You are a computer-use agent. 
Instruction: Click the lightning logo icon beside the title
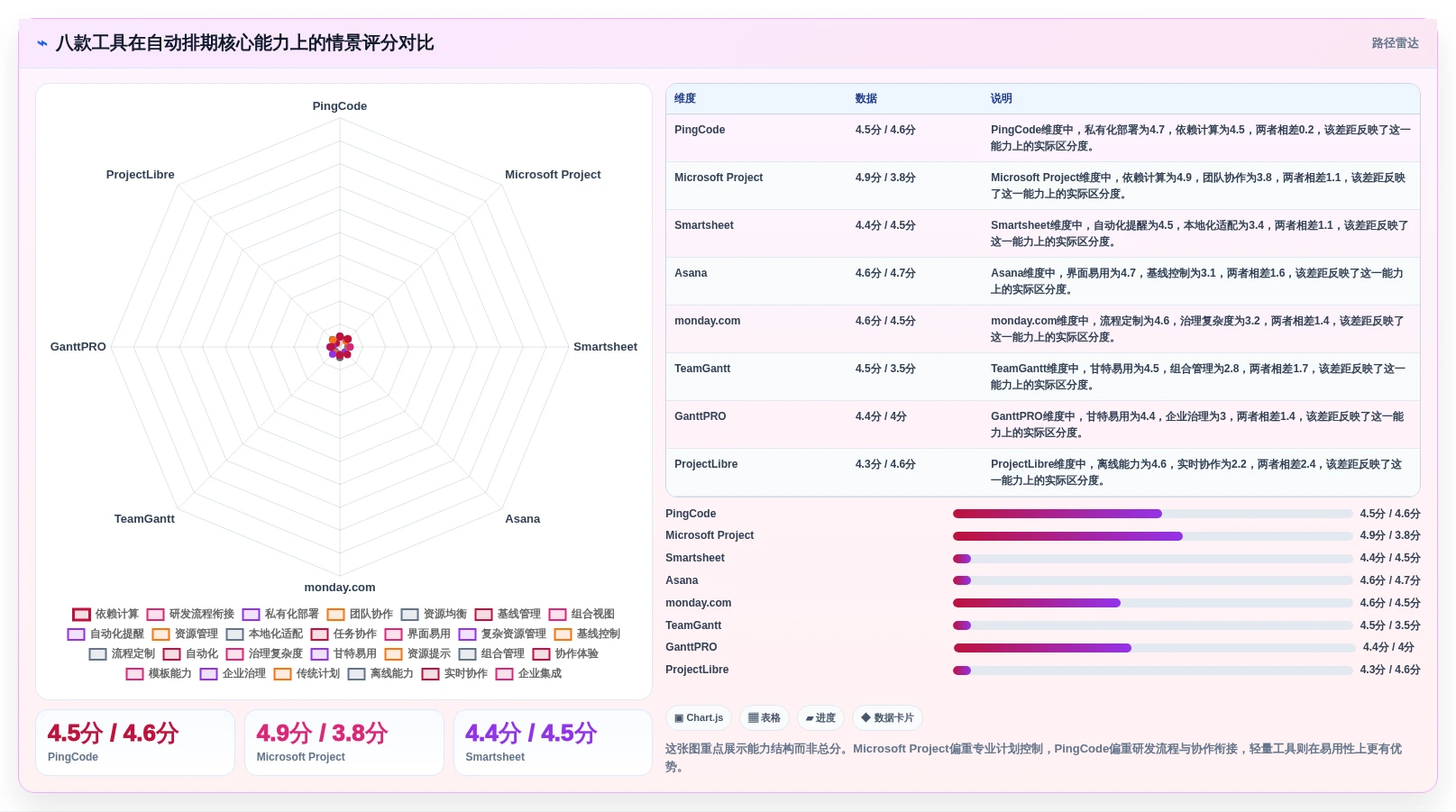(x=41, y=42)
